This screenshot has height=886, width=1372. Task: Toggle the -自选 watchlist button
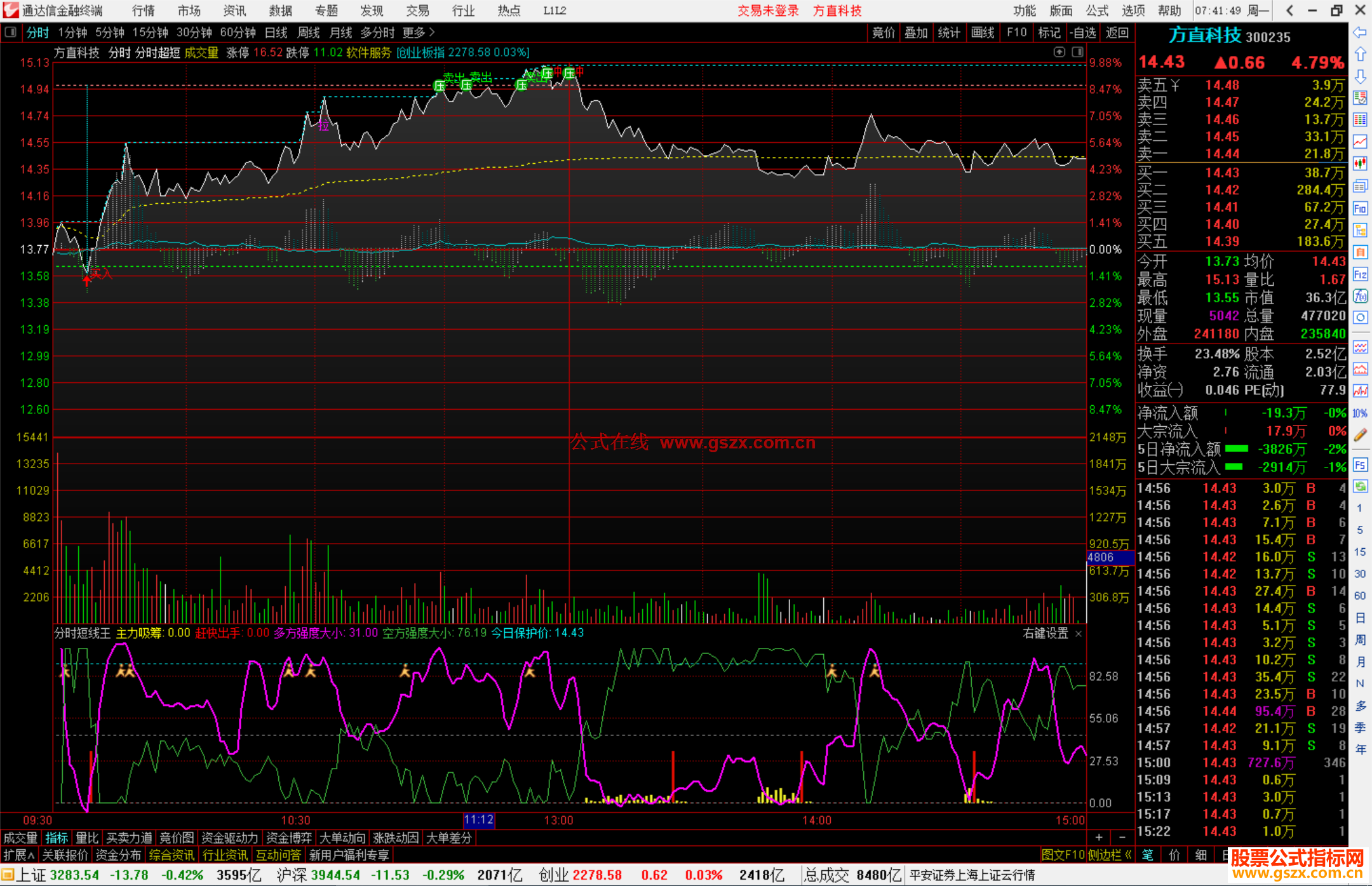(x=1082, y=32)
